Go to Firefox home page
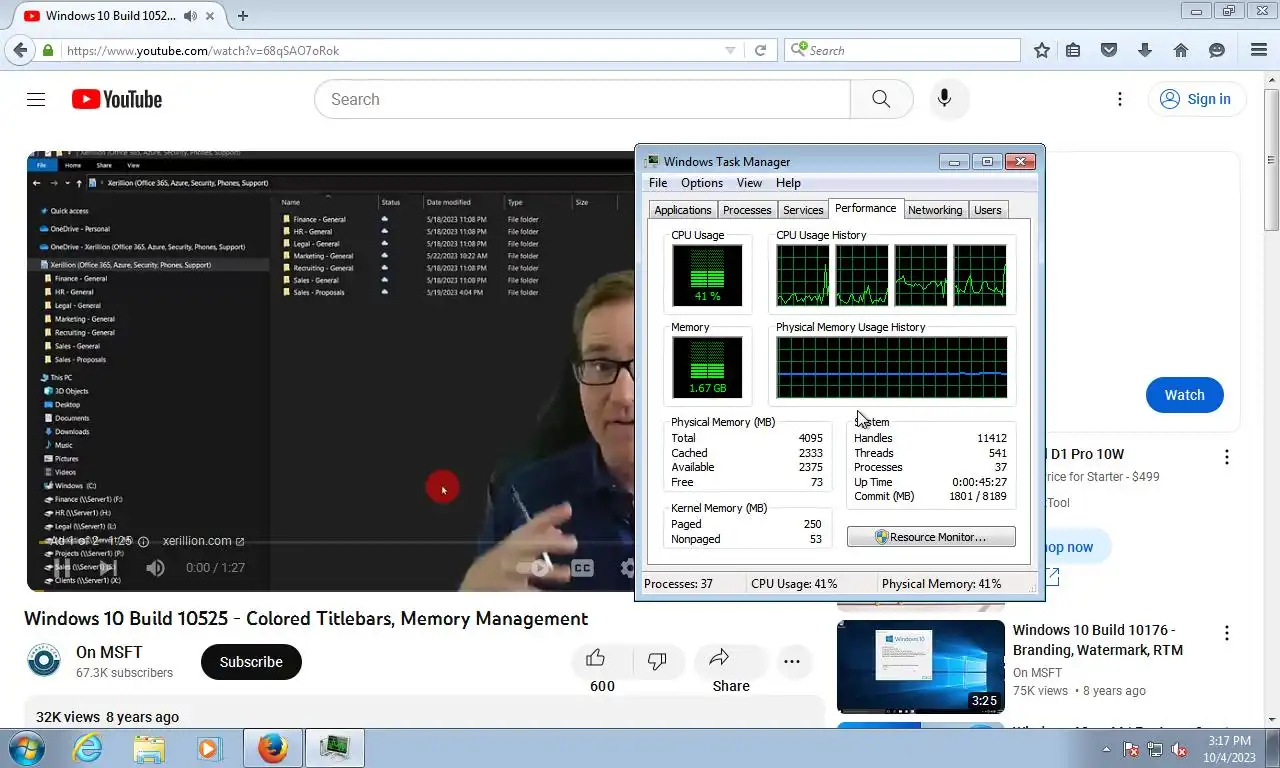 (1181, 50)
